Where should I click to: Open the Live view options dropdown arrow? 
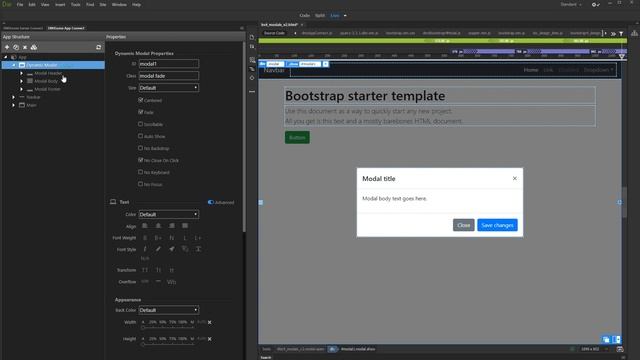point(345,16)
